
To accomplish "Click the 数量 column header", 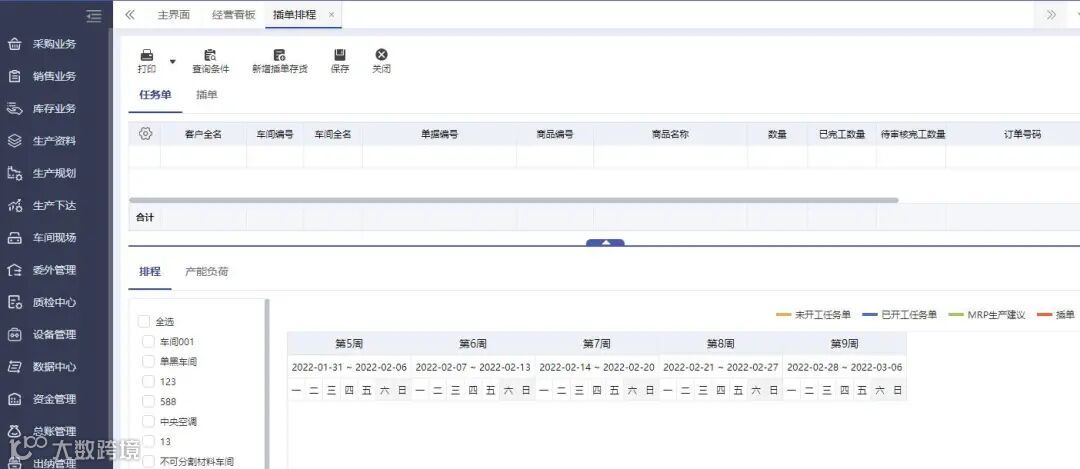I will click(778, 134).
